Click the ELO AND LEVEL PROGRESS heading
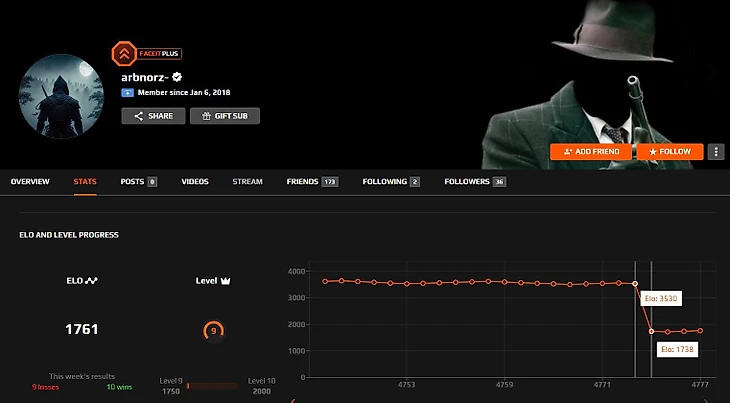 pos(69,235)
